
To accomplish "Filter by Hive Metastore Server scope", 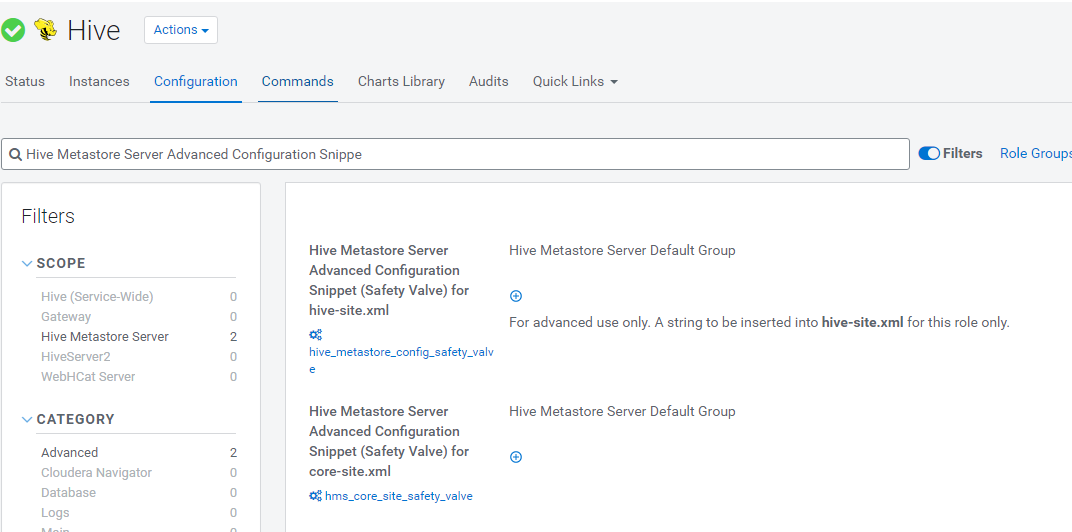I will tap(105, 337).
